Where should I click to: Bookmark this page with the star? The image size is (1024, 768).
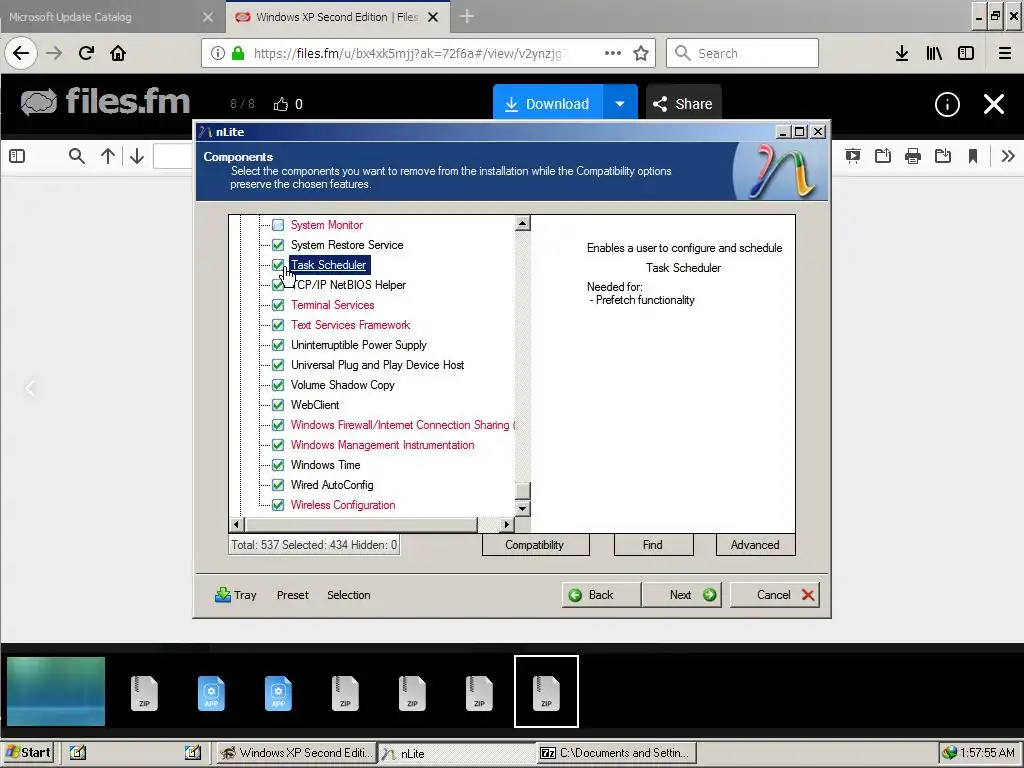click(x=641, y=53)
